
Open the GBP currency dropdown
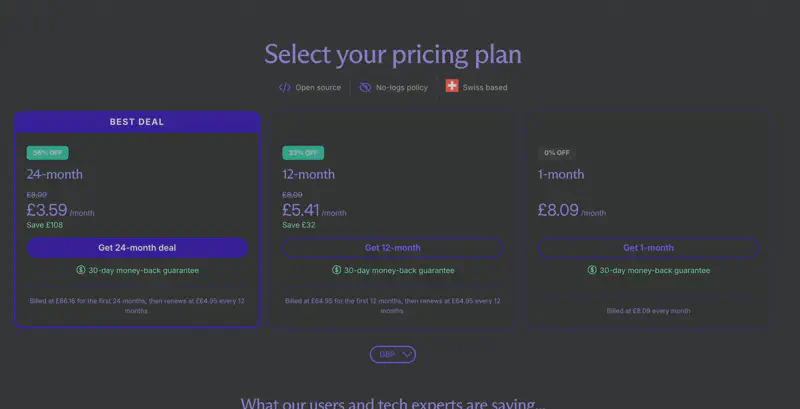click(x=393, y=354)
